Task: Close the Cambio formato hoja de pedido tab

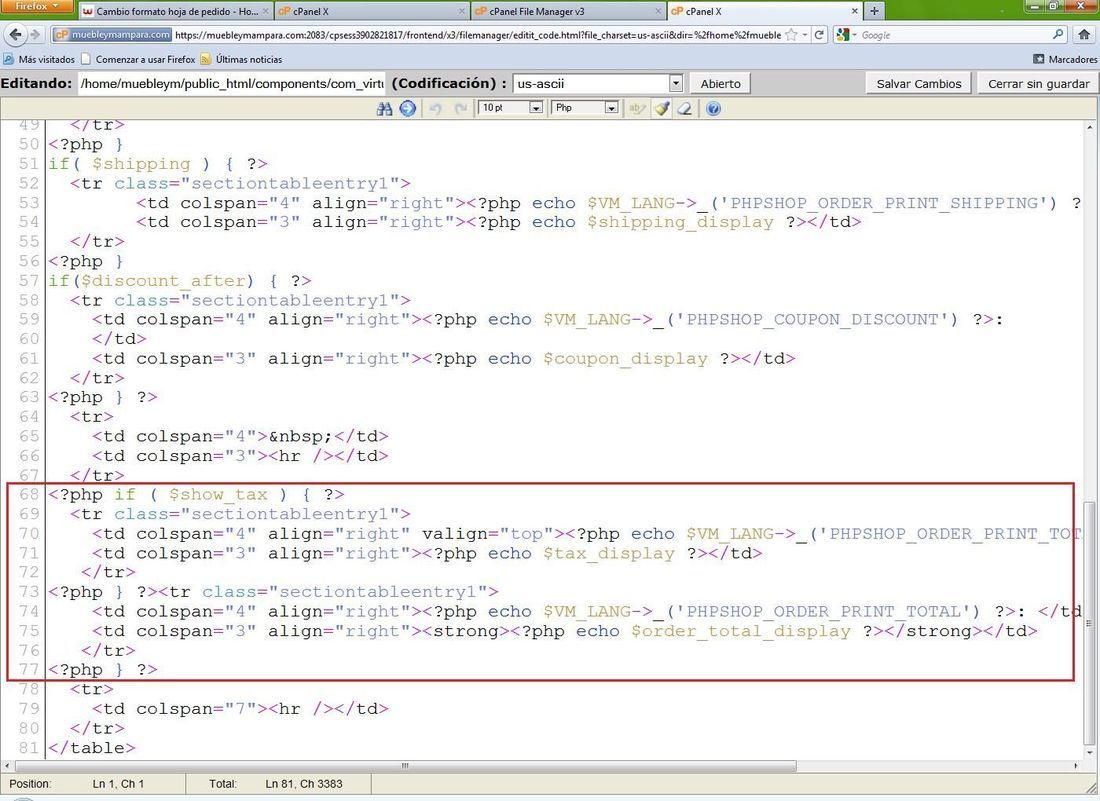Action: 264,11
